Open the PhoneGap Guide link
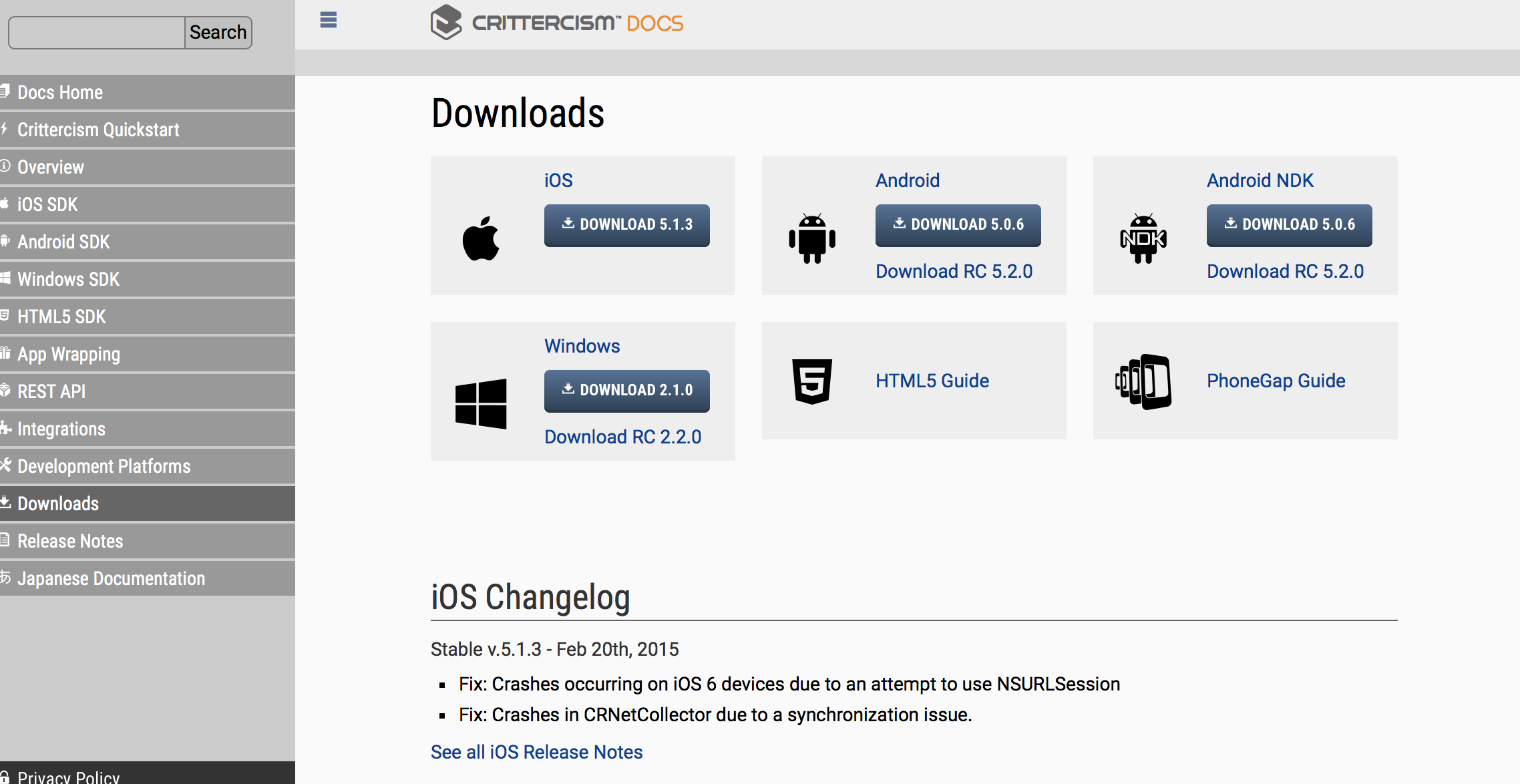Image resolution: width=1520 pixels, height=784 pixels. [1276, 381]
